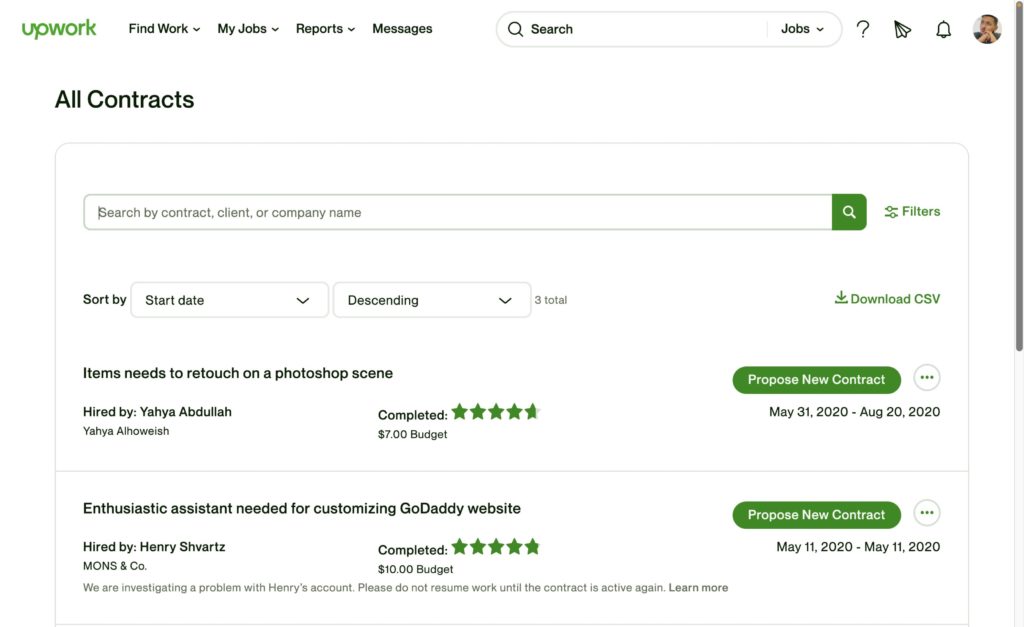Viewport: 1024px width, 627px height.
Task: Click the green search magnifier button
Action: pyautogui.click(x=849, y=212)
